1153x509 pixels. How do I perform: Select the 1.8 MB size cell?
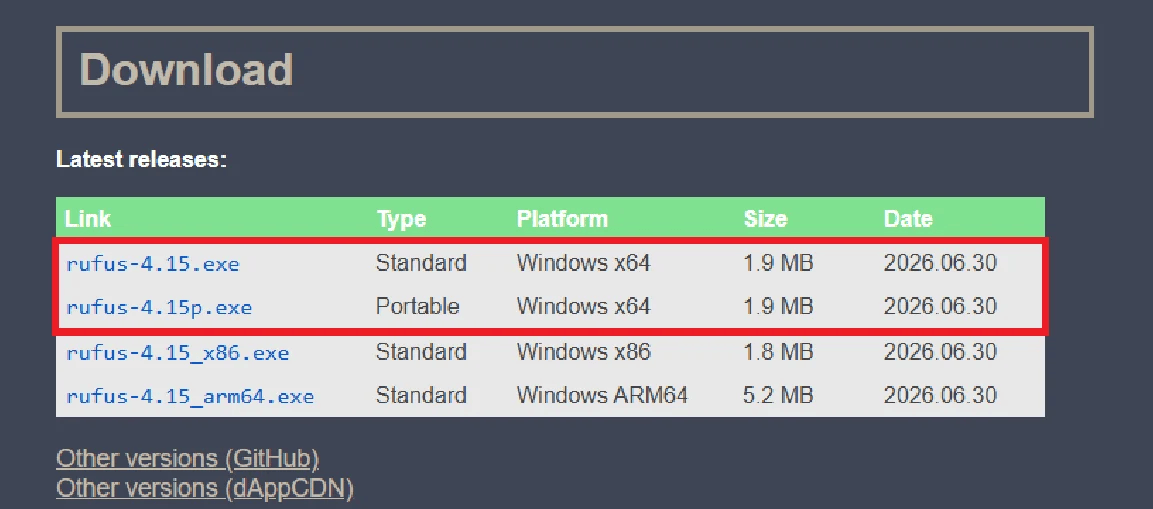778,352
